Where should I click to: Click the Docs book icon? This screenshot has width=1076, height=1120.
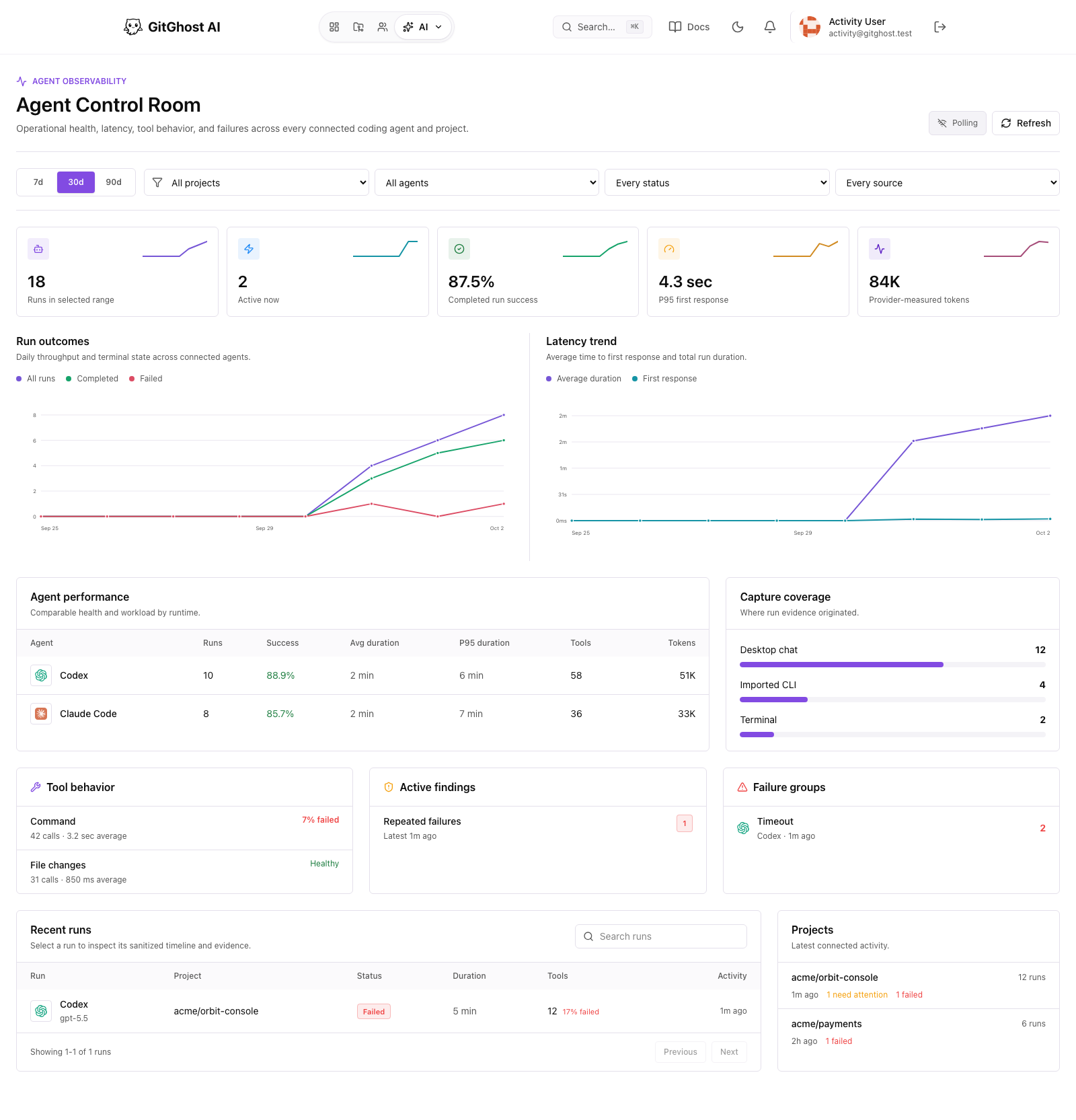pyautogui.click(x=675, y=27)
